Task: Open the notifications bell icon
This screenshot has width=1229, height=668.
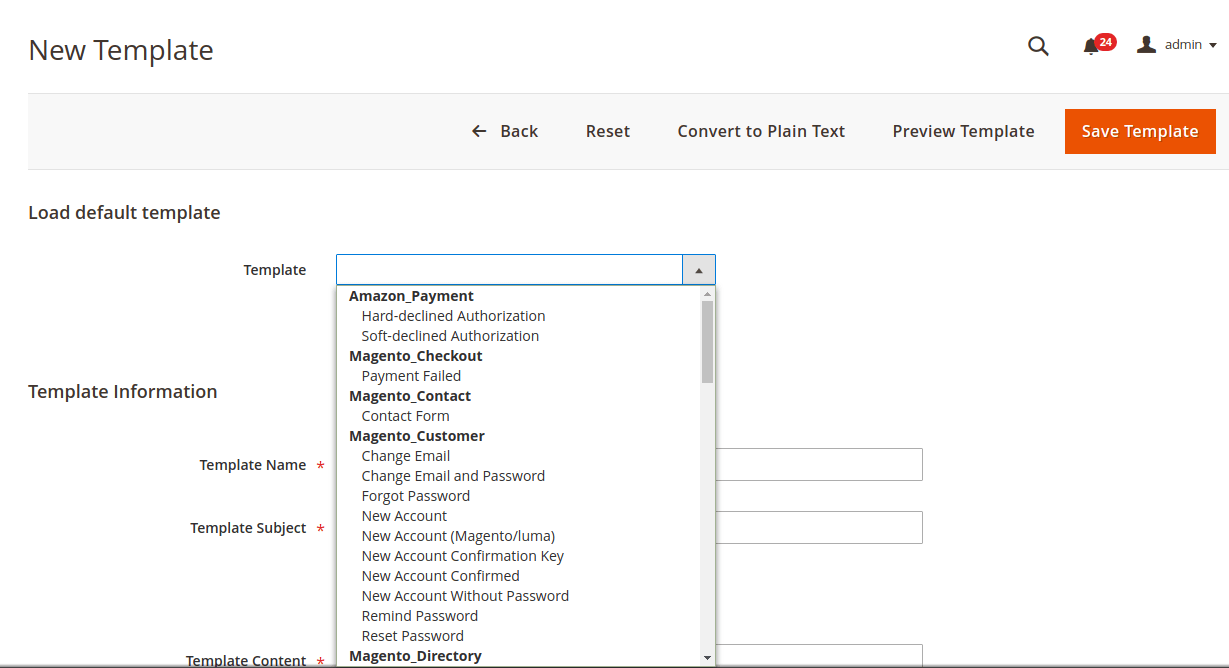Action: (x=1091, y=47)
